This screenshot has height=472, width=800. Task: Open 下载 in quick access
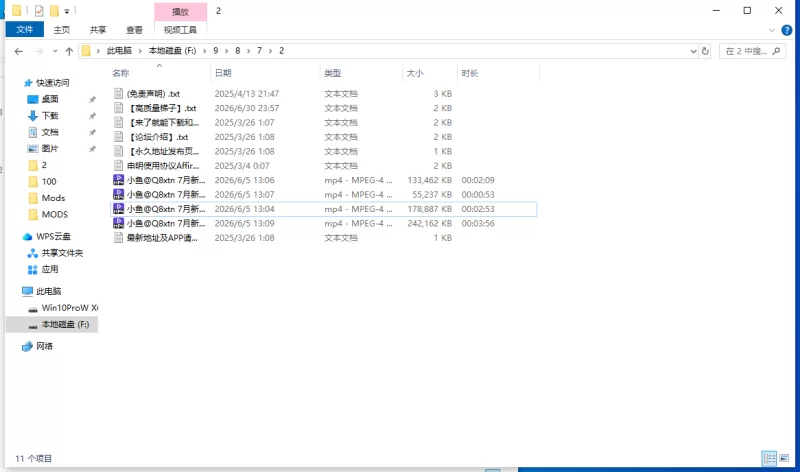(49, 116)
